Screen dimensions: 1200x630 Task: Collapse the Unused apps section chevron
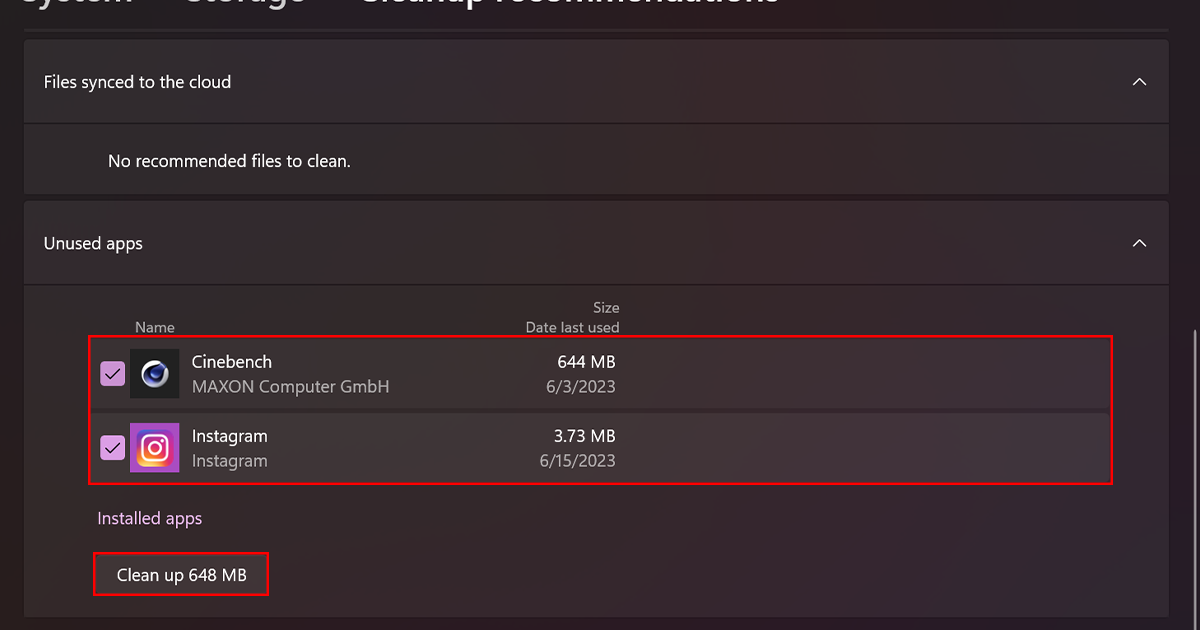click(1139, 243)
